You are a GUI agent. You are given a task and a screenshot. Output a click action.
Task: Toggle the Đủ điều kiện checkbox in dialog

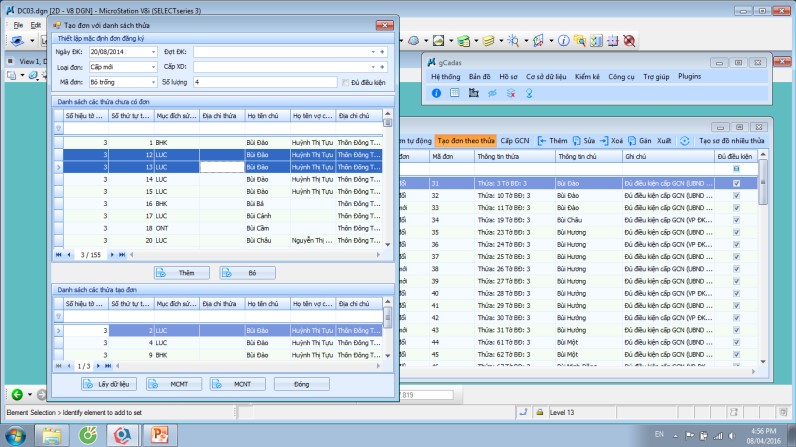click(x=345, y=82)
